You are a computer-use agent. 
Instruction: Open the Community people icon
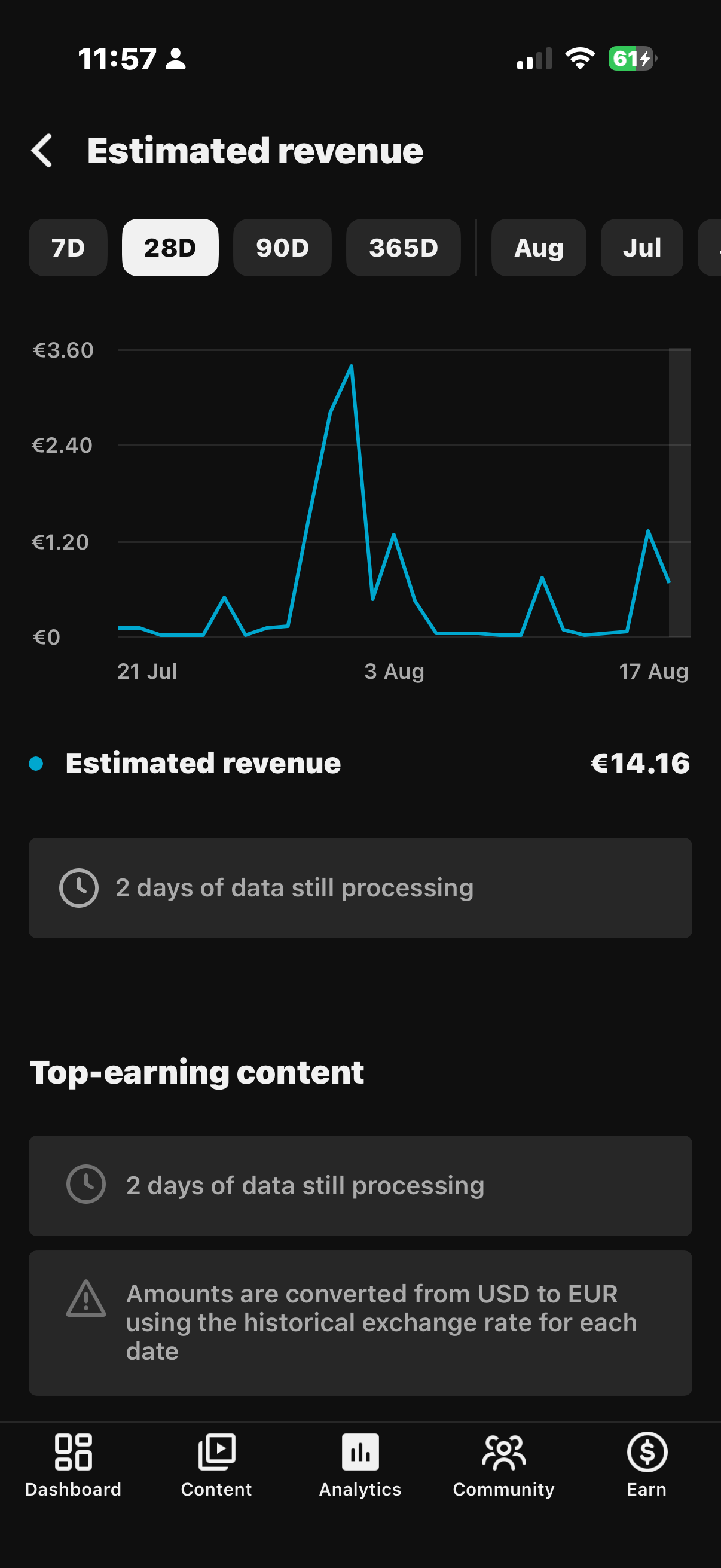pyautogui.click(x=504, y=1452)
